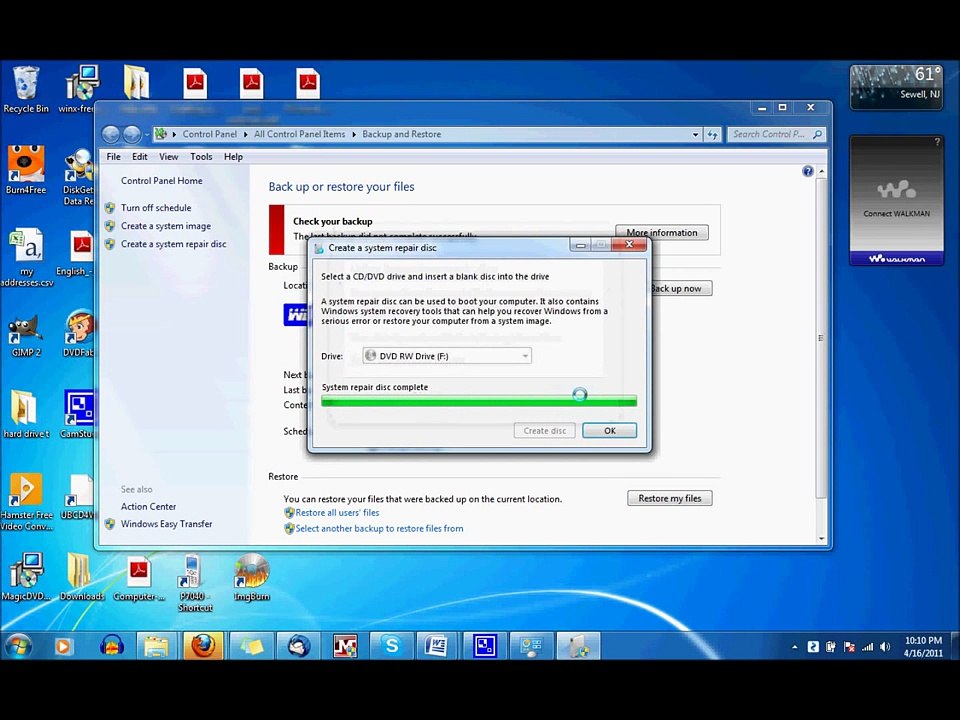Open Skype from the taskbar
This screenshot has height=720, width=960.
(x=391, y=646)
